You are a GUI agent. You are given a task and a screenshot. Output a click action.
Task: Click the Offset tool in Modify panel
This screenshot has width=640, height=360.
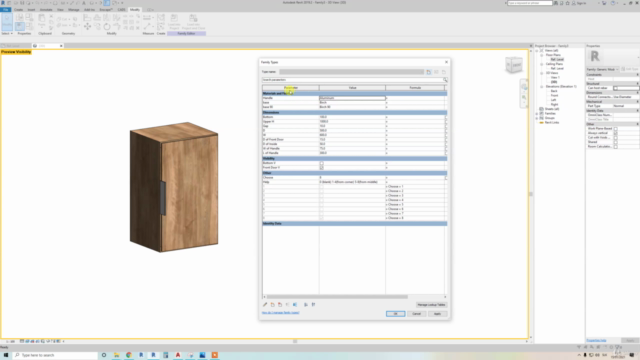tap(97, 18)
